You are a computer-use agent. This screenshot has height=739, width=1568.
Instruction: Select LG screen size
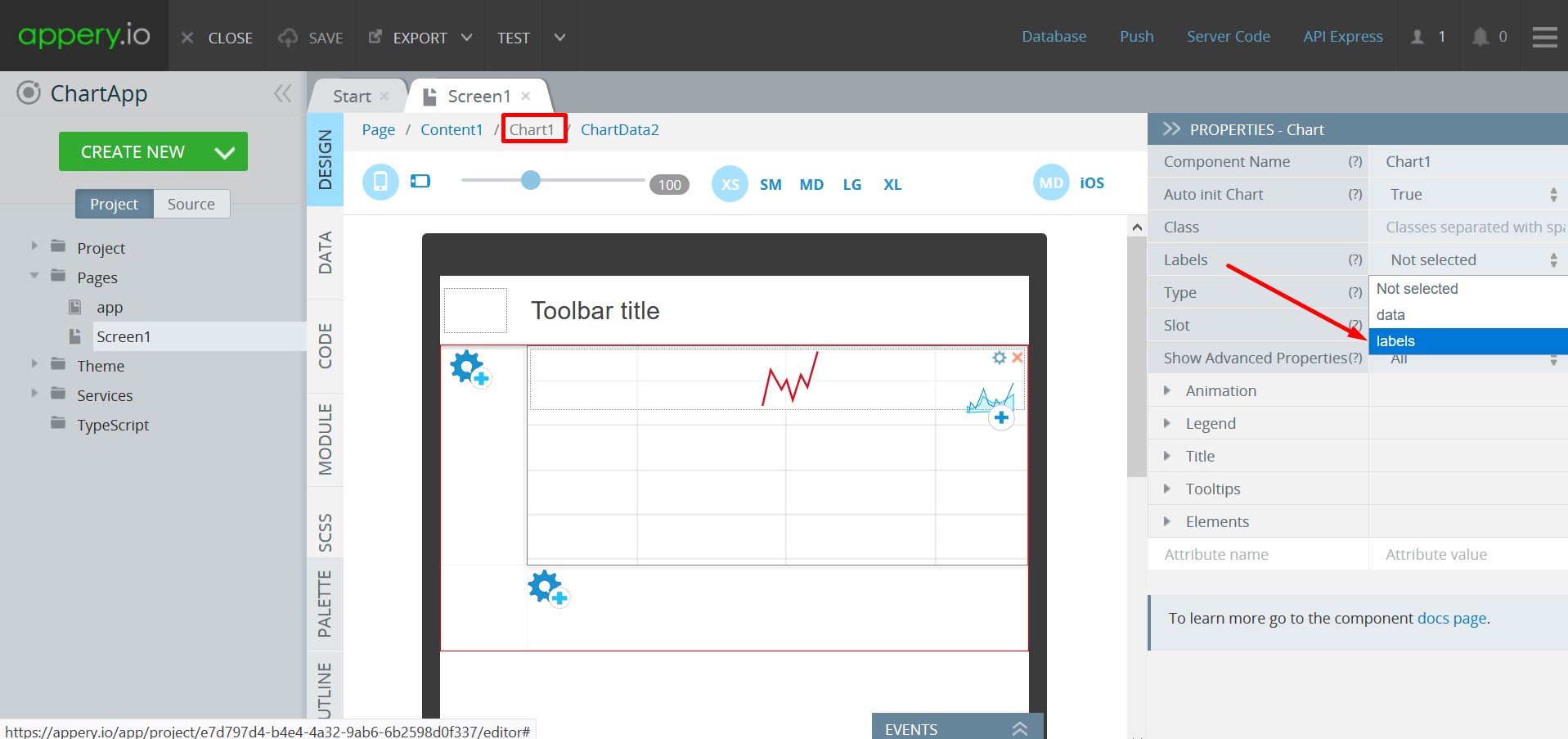852,185
